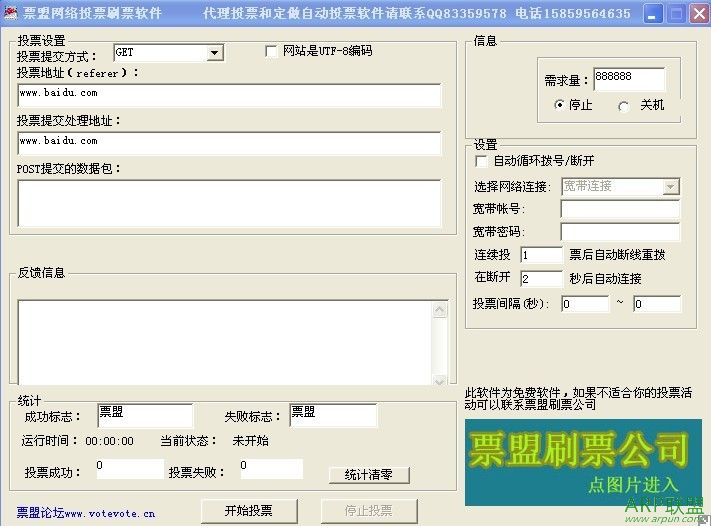Click the 宽带密码 input field
Viewport: 711px width, 526px height.
(620, 232)
